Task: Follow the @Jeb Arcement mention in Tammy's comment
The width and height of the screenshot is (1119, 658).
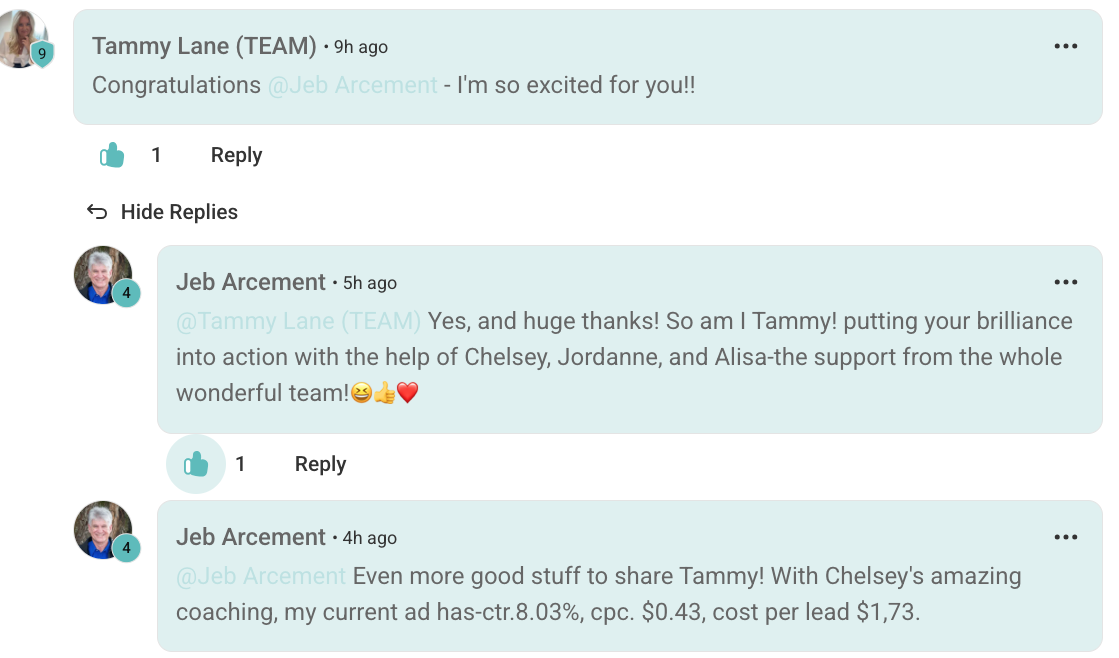Action: (353, 85)
